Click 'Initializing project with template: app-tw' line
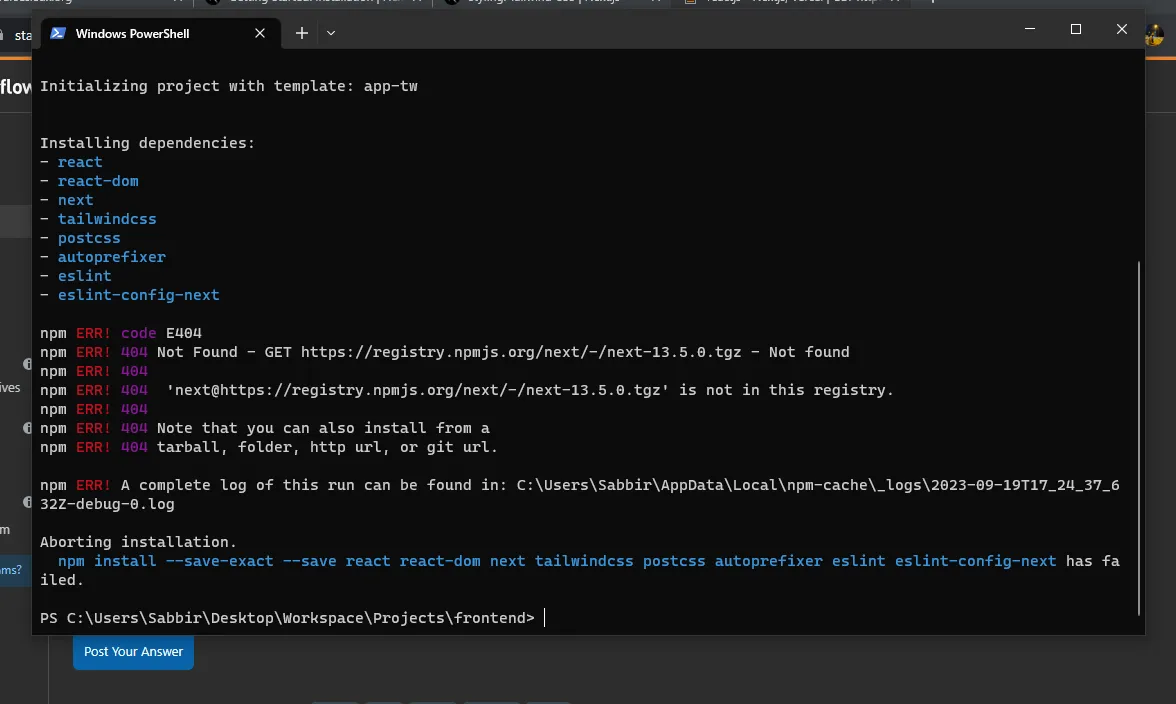1176x704 pixels. pyautogui.click(x=229, y=86)
